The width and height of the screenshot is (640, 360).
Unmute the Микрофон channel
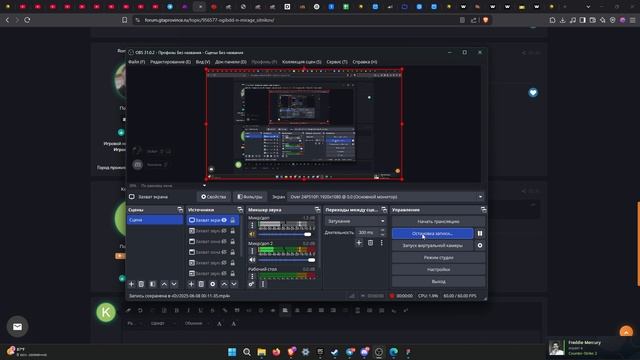point(252,234)
